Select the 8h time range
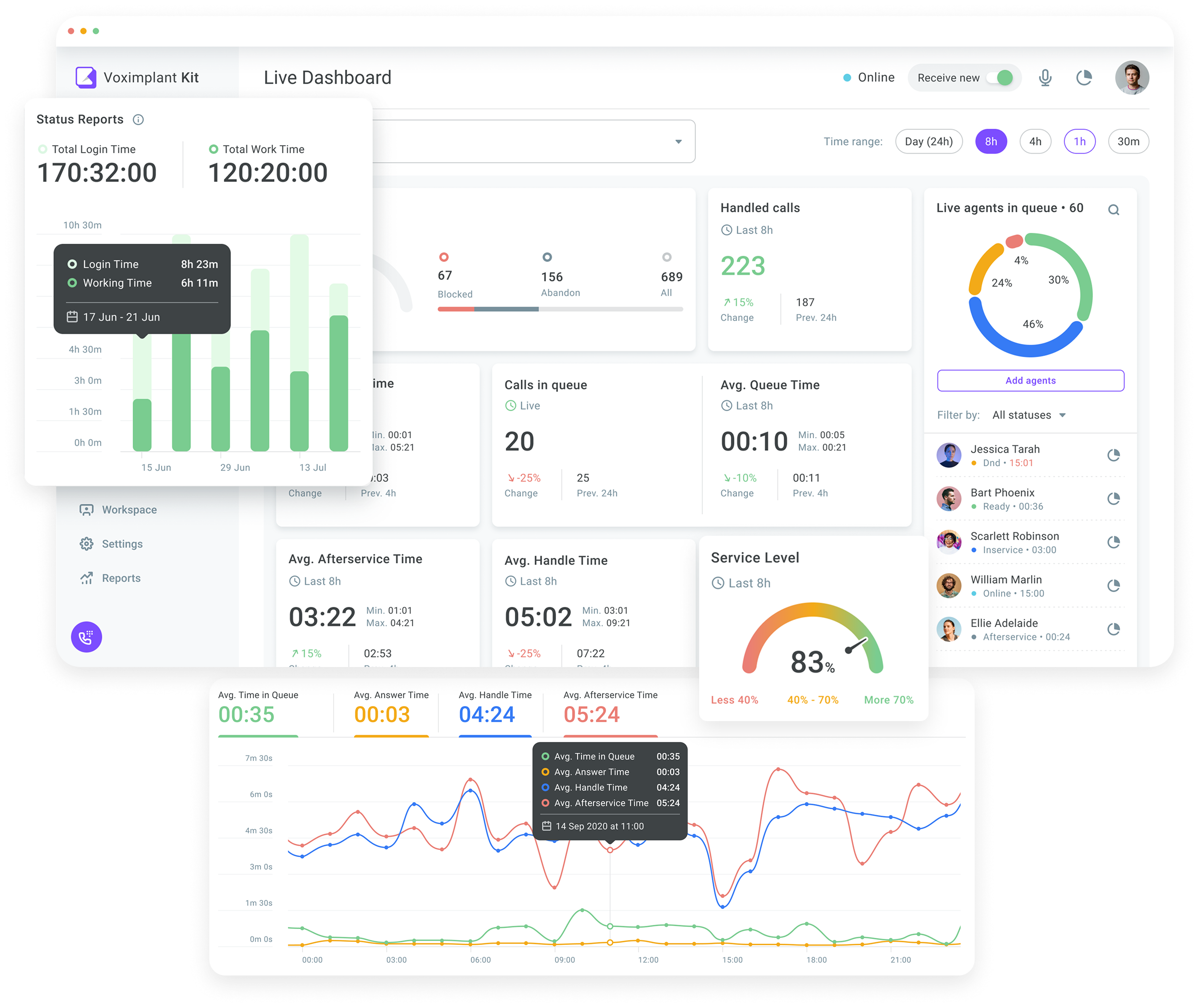Screen dimensions: 1198x1008 click(x=991, y=141)
